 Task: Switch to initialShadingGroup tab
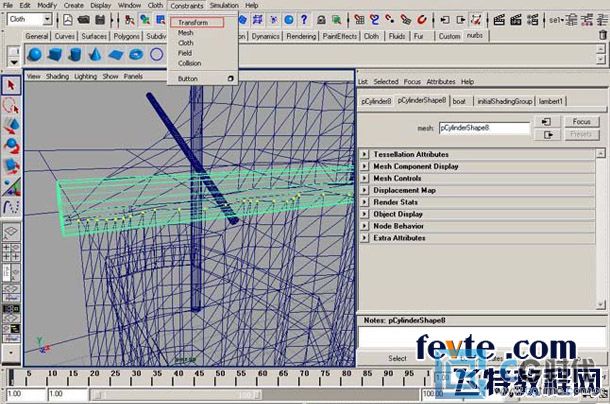coord(505,101)
